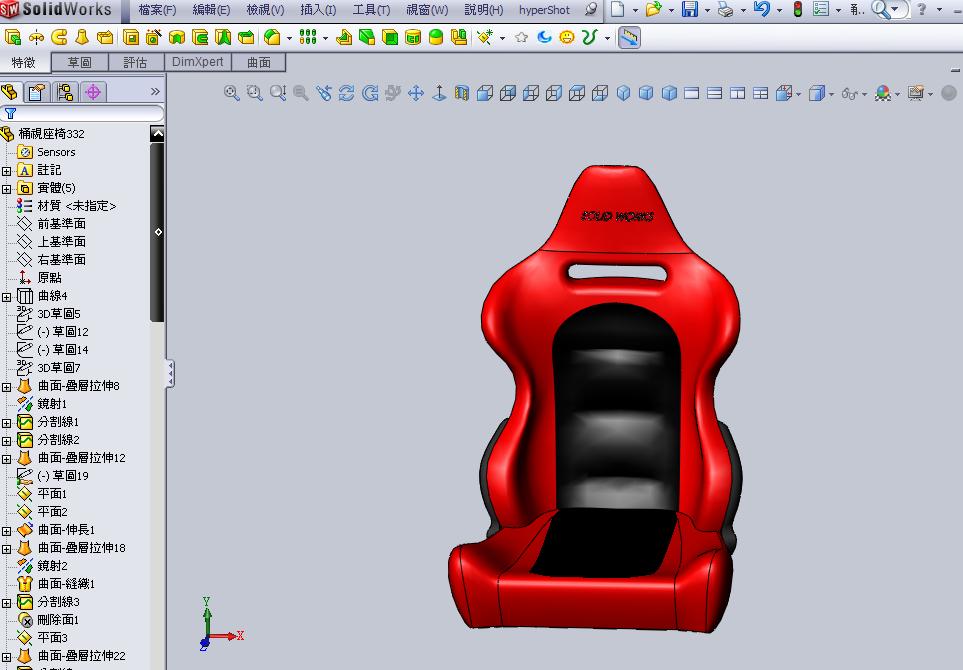
Task: Click the Print icon
Action: click(x=725, y=9)
